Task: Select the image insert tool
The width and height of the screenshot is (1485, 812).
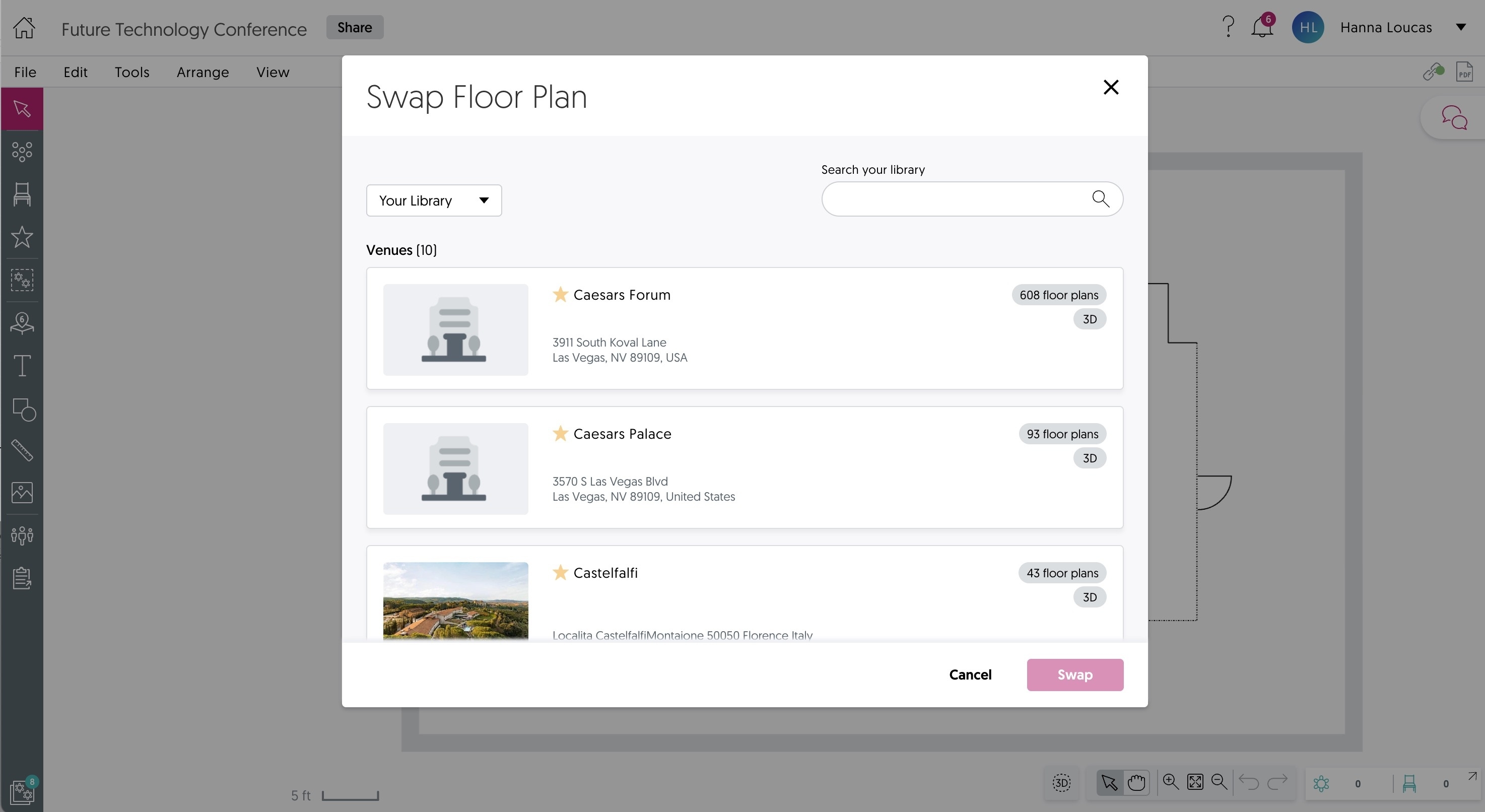Action: [22, 492]
